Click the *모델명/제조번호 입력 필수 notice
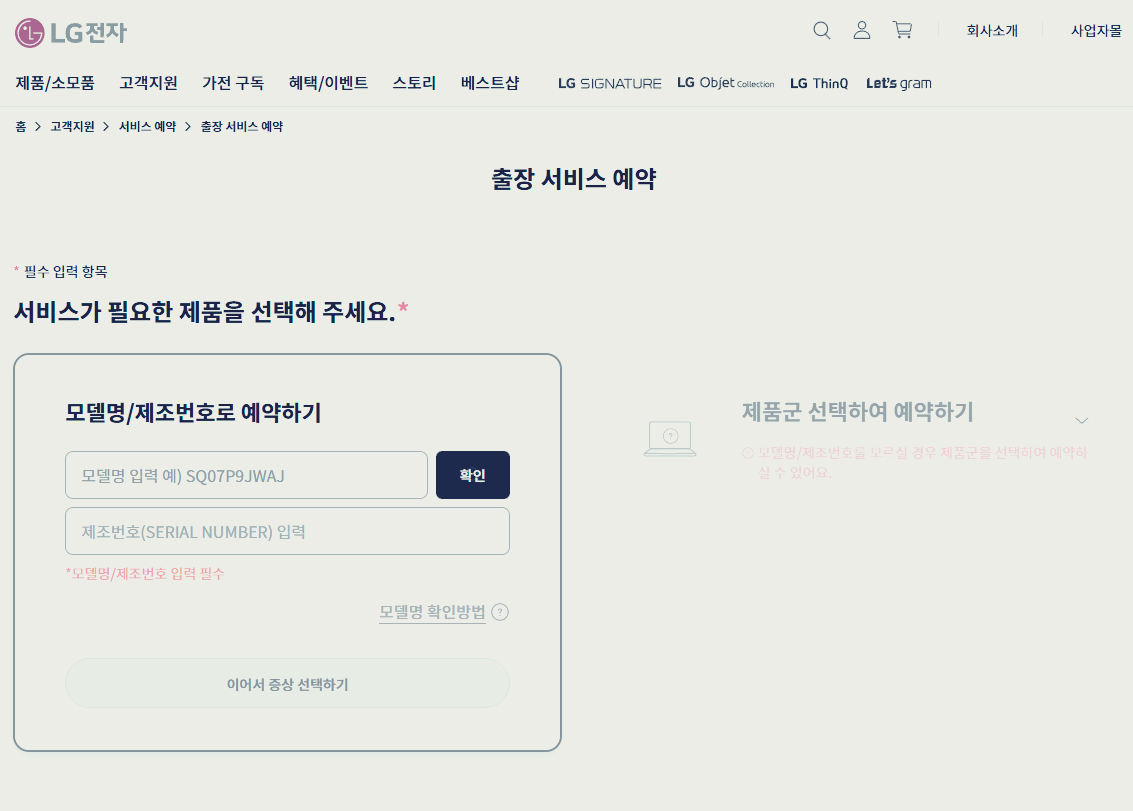This screenshot has height=811, width=1133. tap(145, 574)
